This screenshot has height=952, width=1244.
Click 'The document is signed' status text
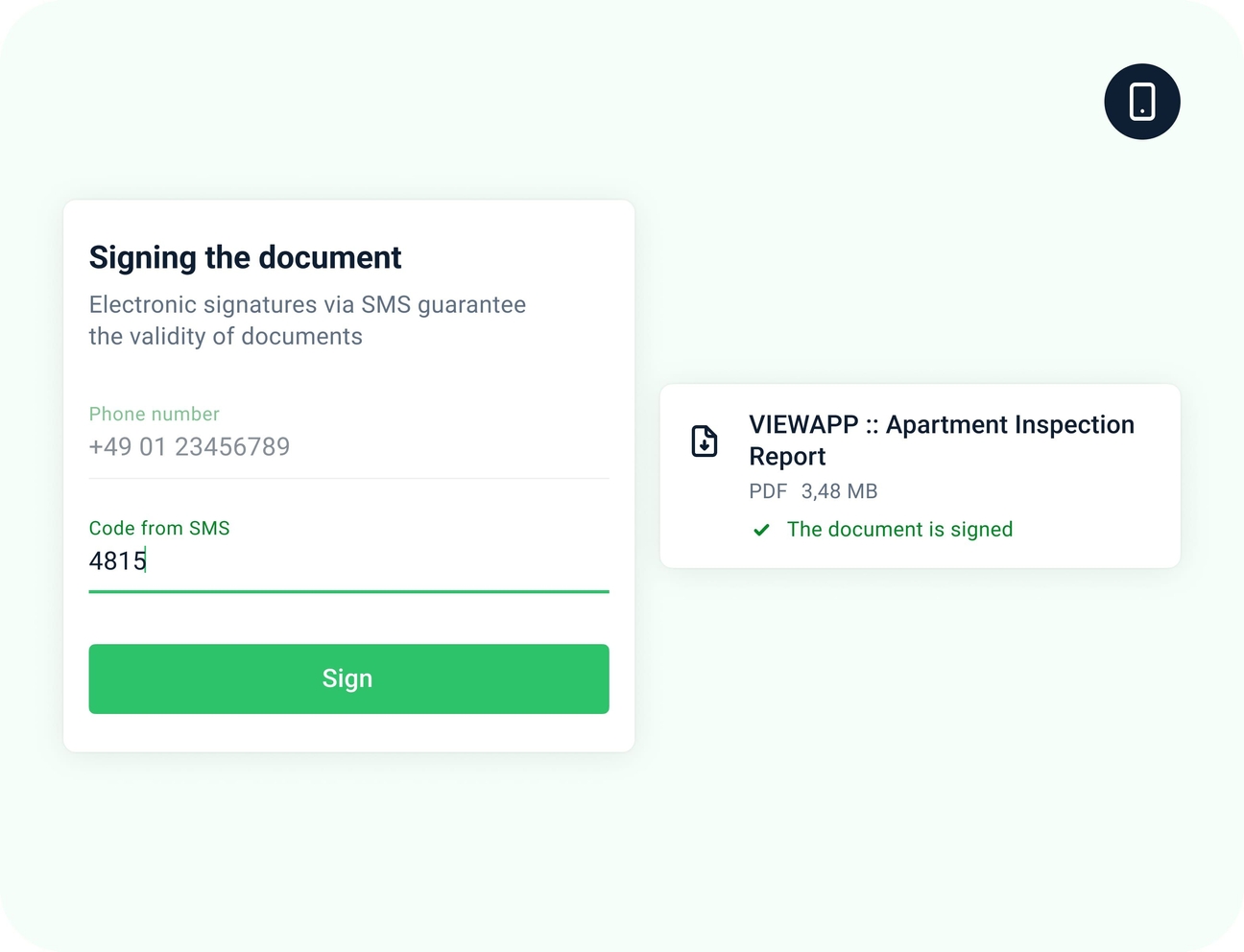point(899,530)
